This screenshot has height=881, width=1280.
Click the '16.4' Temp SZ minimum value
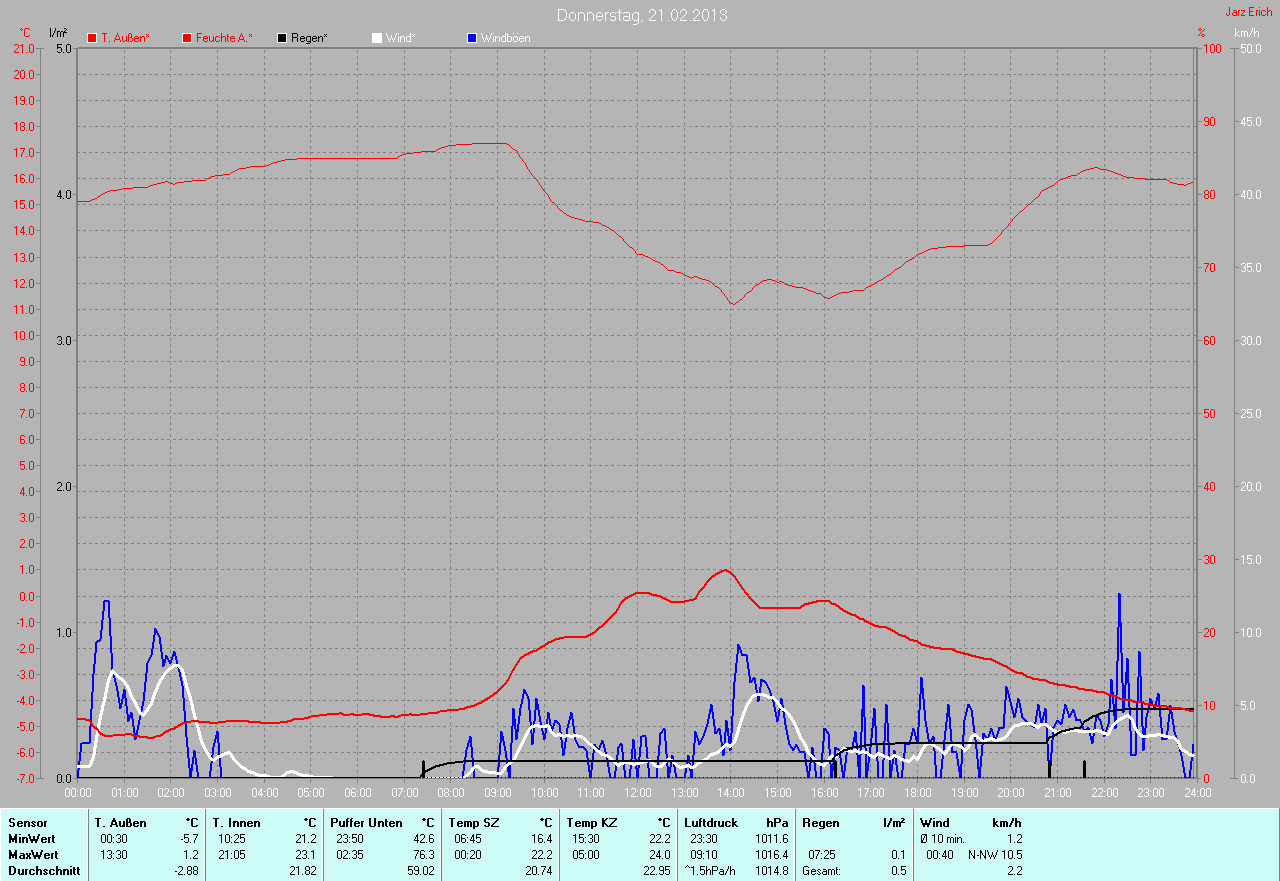[x=542, y=839]
